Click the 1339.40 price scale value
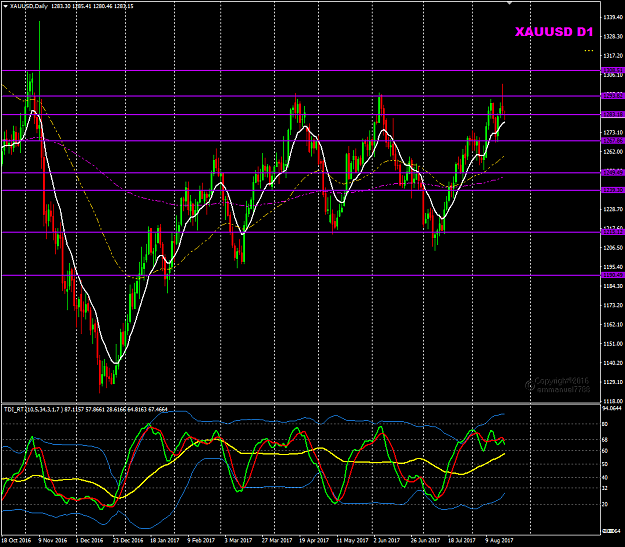The width and height of the screenshot is (625, 547). coord(613,17)
